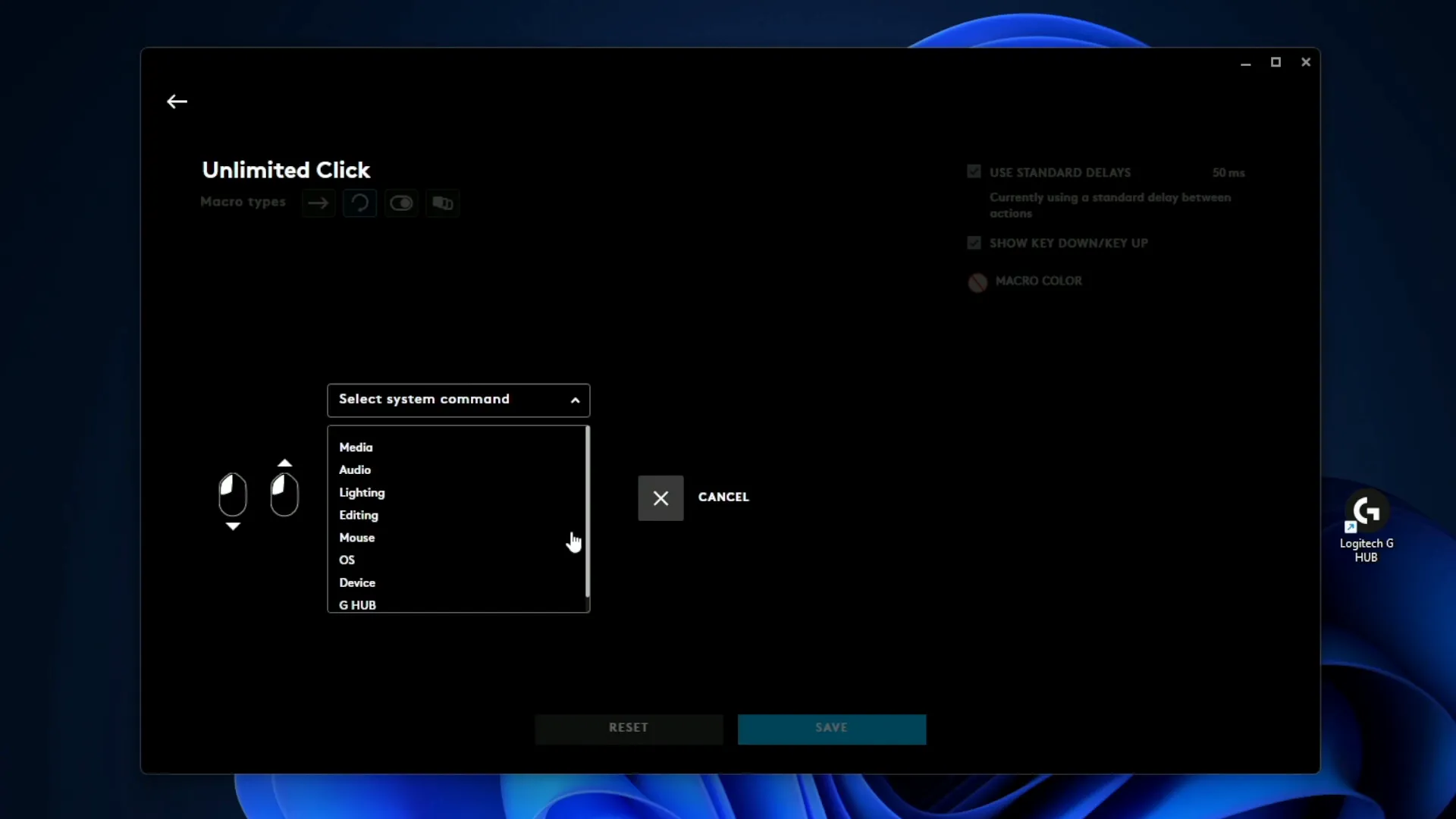Toggle Show Key Down/Key Up checkbox
1456x819 pixels.
974,243
